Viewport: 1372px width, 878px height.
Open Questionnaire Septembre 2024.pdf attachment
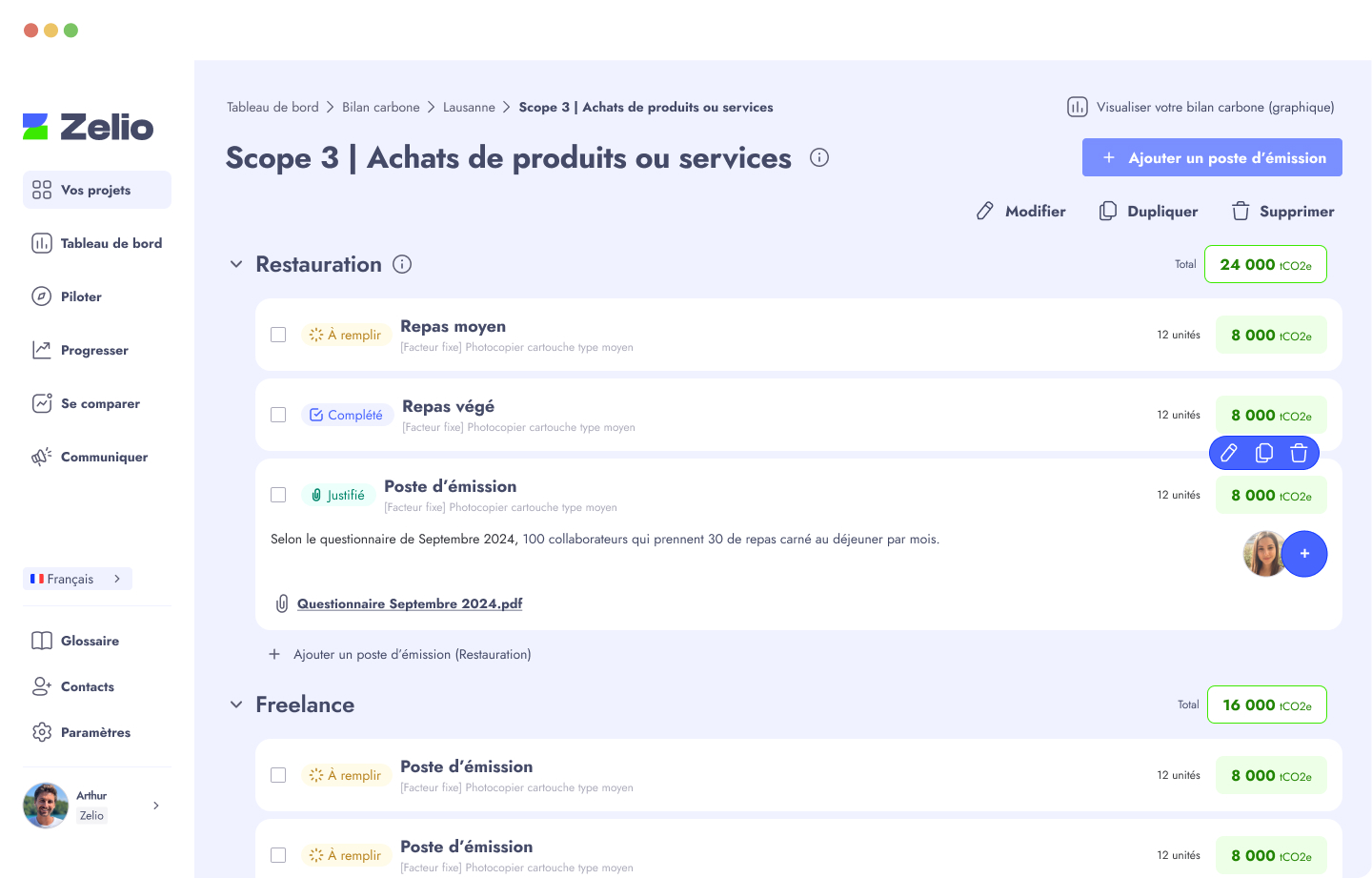point(410,603)
